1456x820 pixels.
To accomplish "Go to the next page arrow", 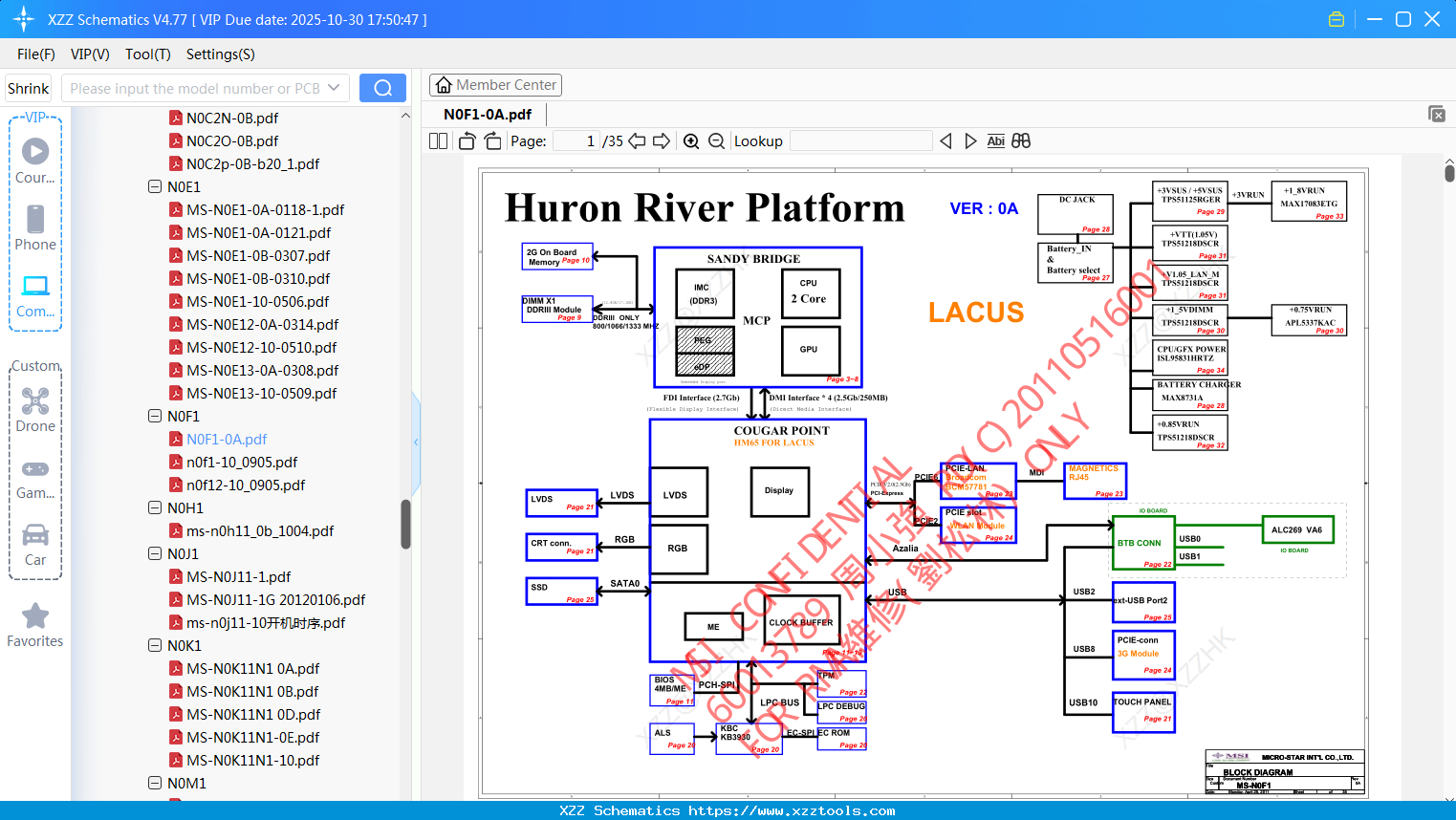I will [662, 141].
